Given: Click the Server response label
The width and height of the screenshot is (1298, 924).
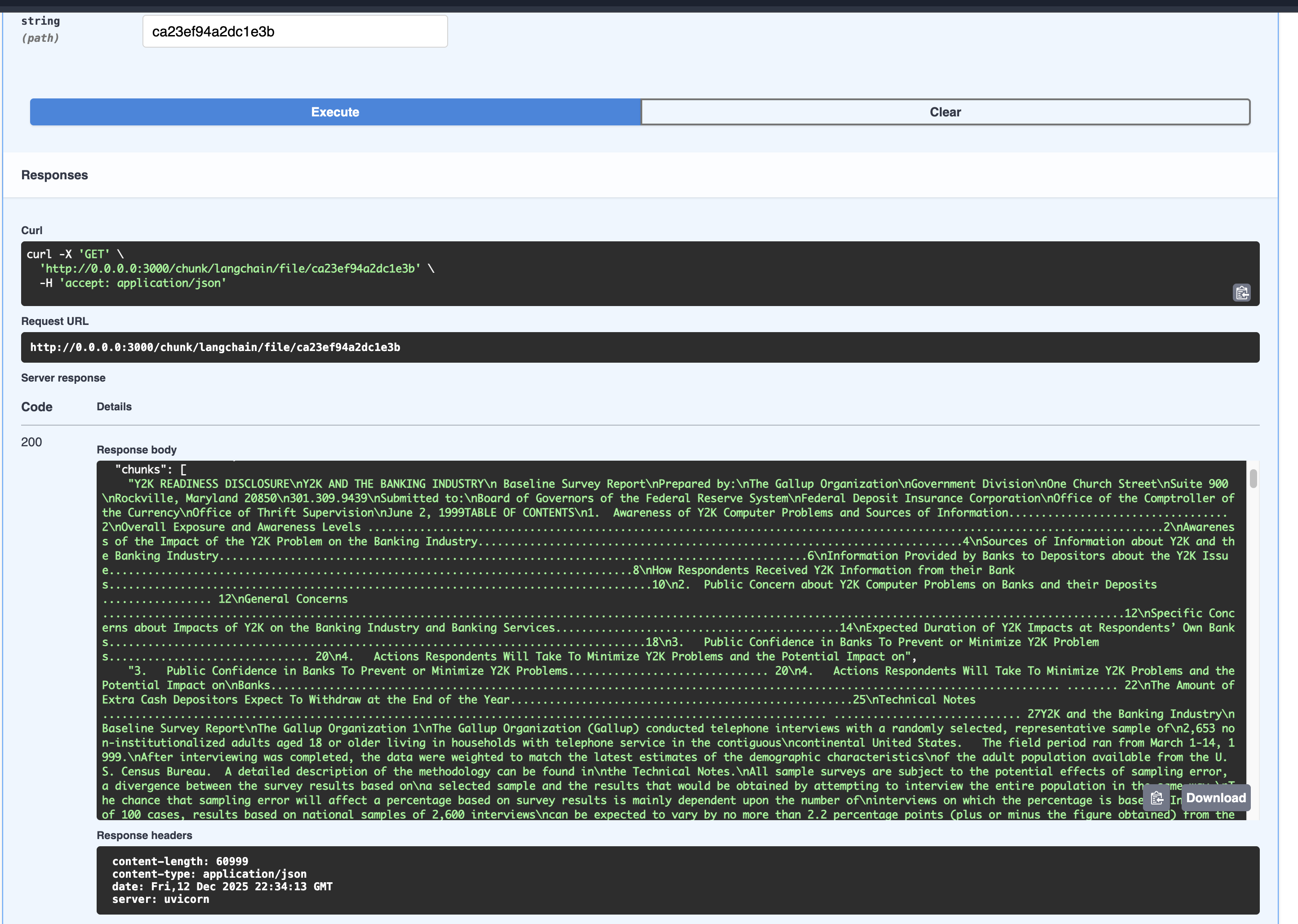Looking at the screenshot, I should 63,378.
